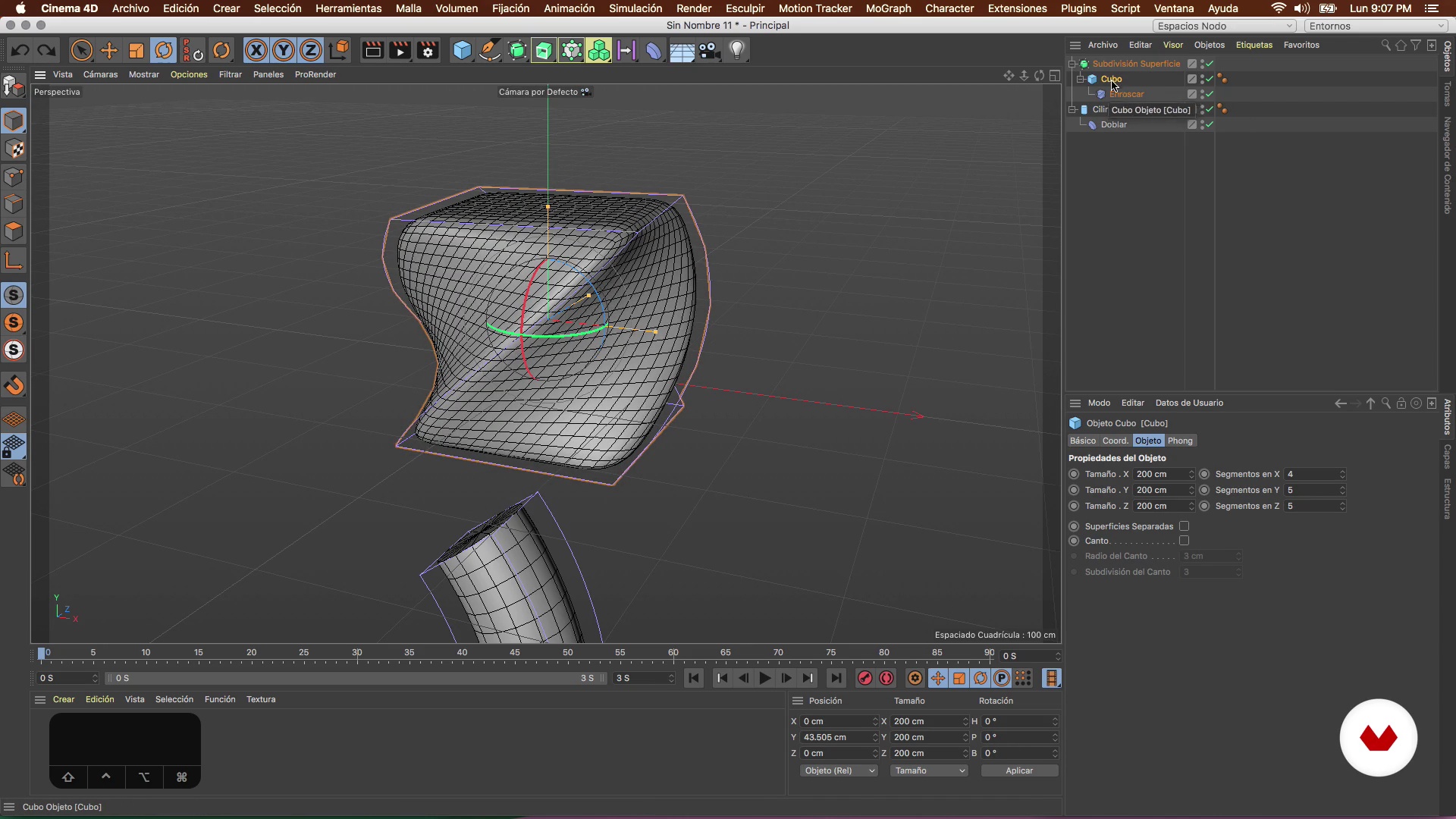Toggle X axis lock

(x=256, y=51)
